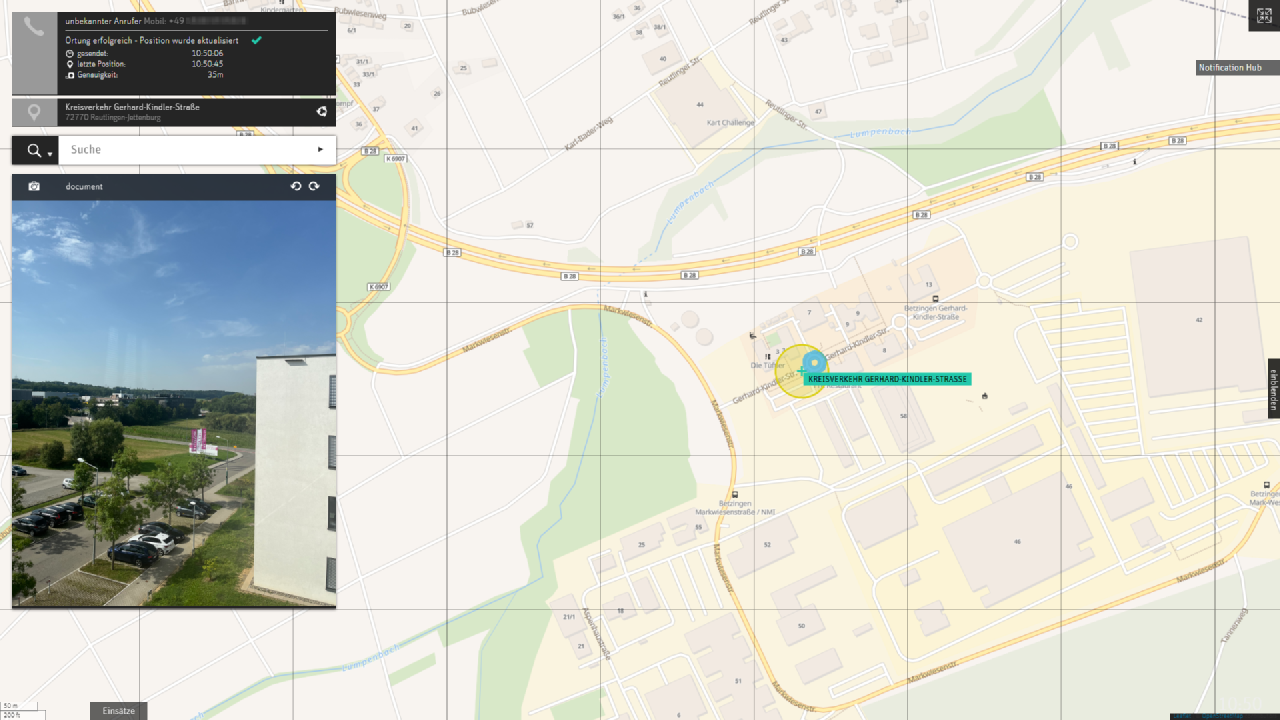Click the 'gesendet' time 10:50:06
This screenshot has height=720, width=1280.
point(207,53)
